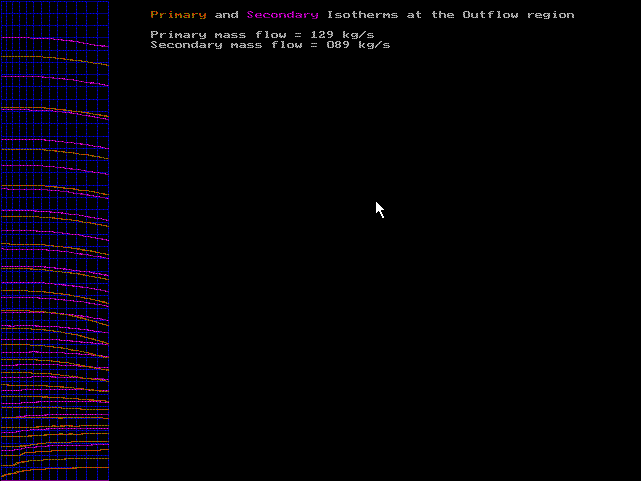Click the topmost isotherm curve in the plot

tap(55, 40)
